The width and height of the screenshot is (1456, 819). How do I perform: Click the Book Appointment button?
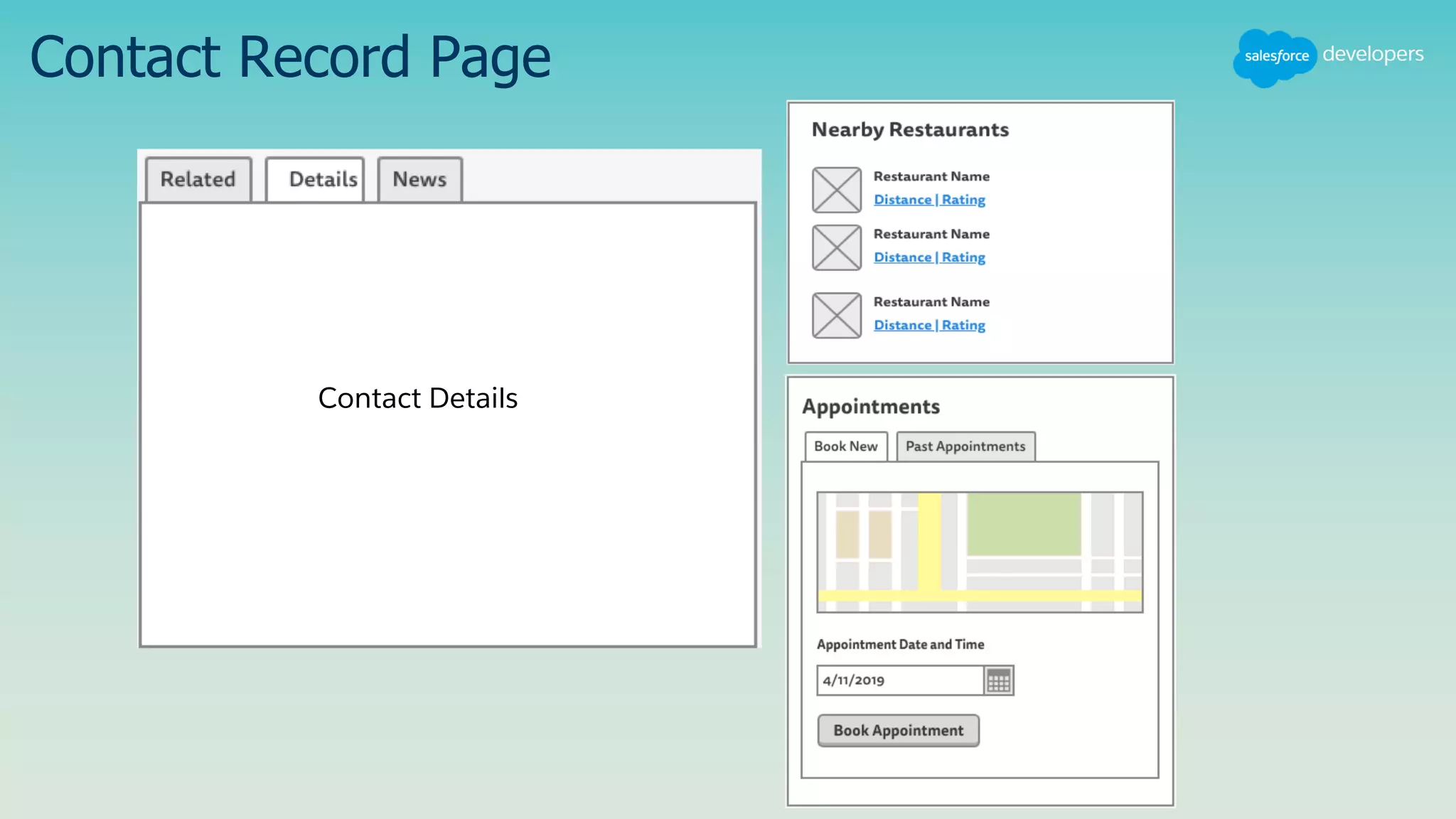click(899, 730)
